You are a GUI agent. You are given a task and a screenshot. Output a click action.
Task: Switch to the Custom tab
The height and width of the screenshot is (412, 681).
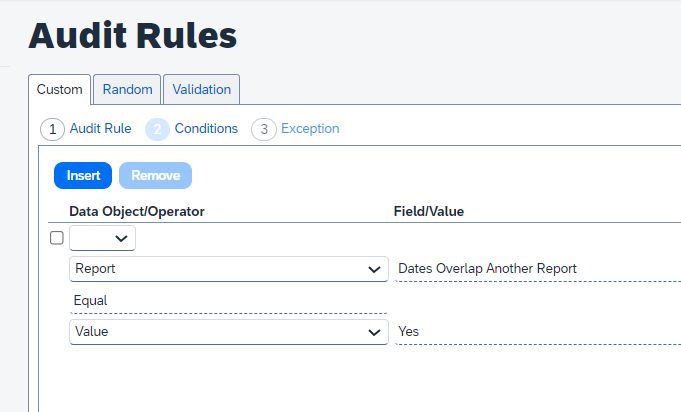click(x=60, y=89)
